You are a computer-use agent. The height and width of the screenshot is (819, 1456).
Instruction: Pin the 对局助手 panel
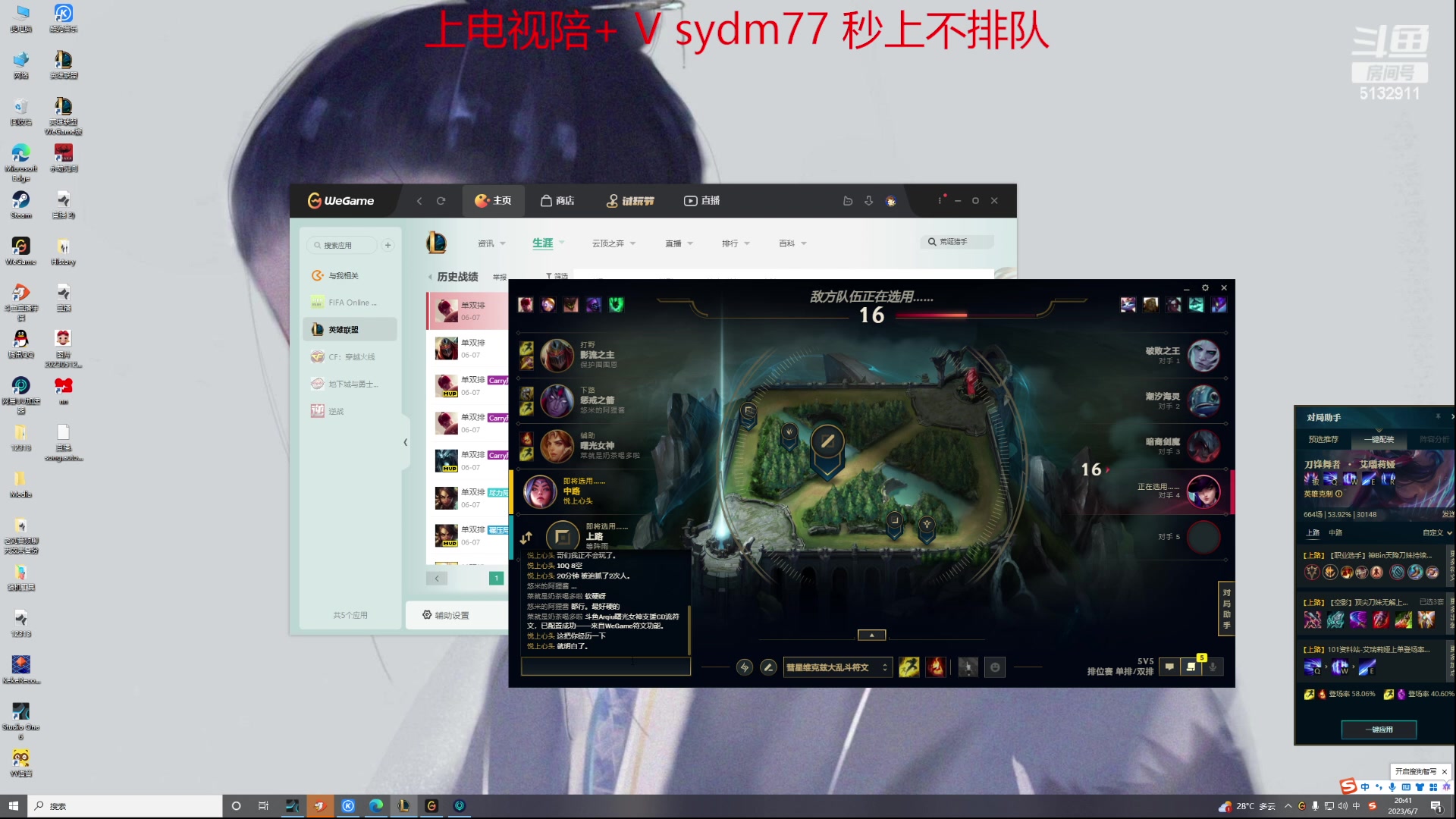[1438, 416]
